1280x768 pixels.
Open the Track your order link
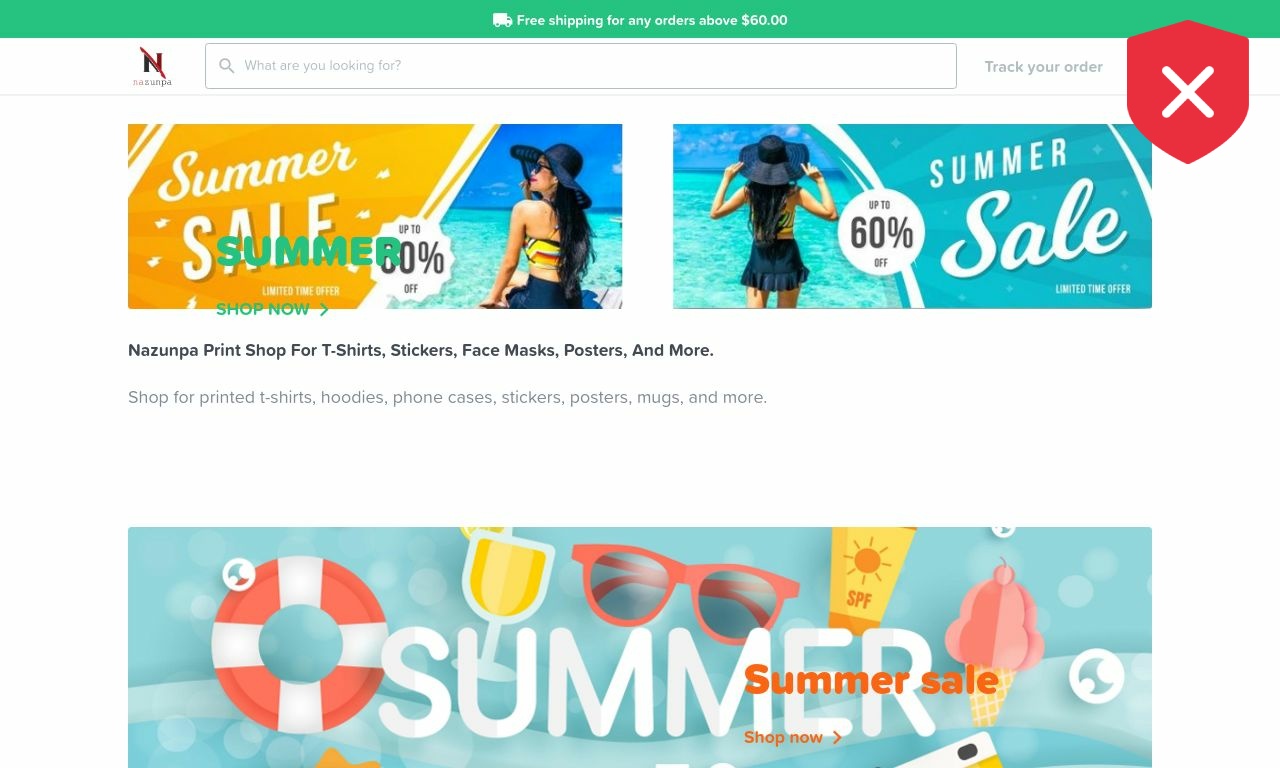[x=1043, y=67]
